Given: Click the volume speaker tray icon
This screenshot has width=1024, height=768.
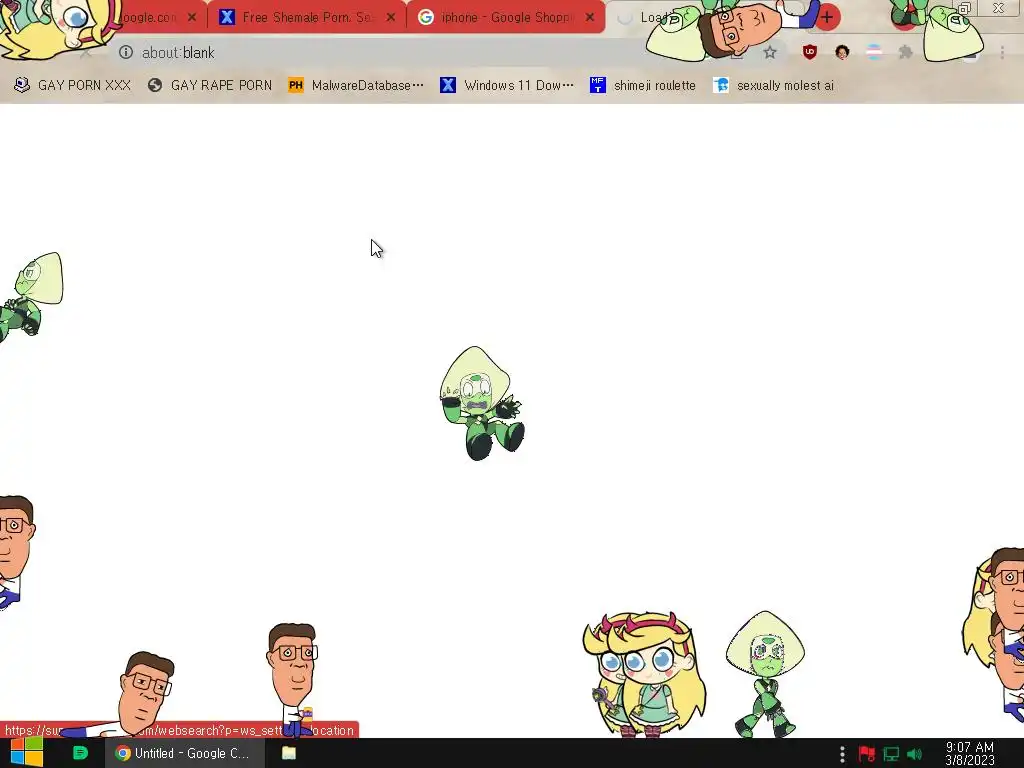Looking at the screenshot, I should (915, 754).
